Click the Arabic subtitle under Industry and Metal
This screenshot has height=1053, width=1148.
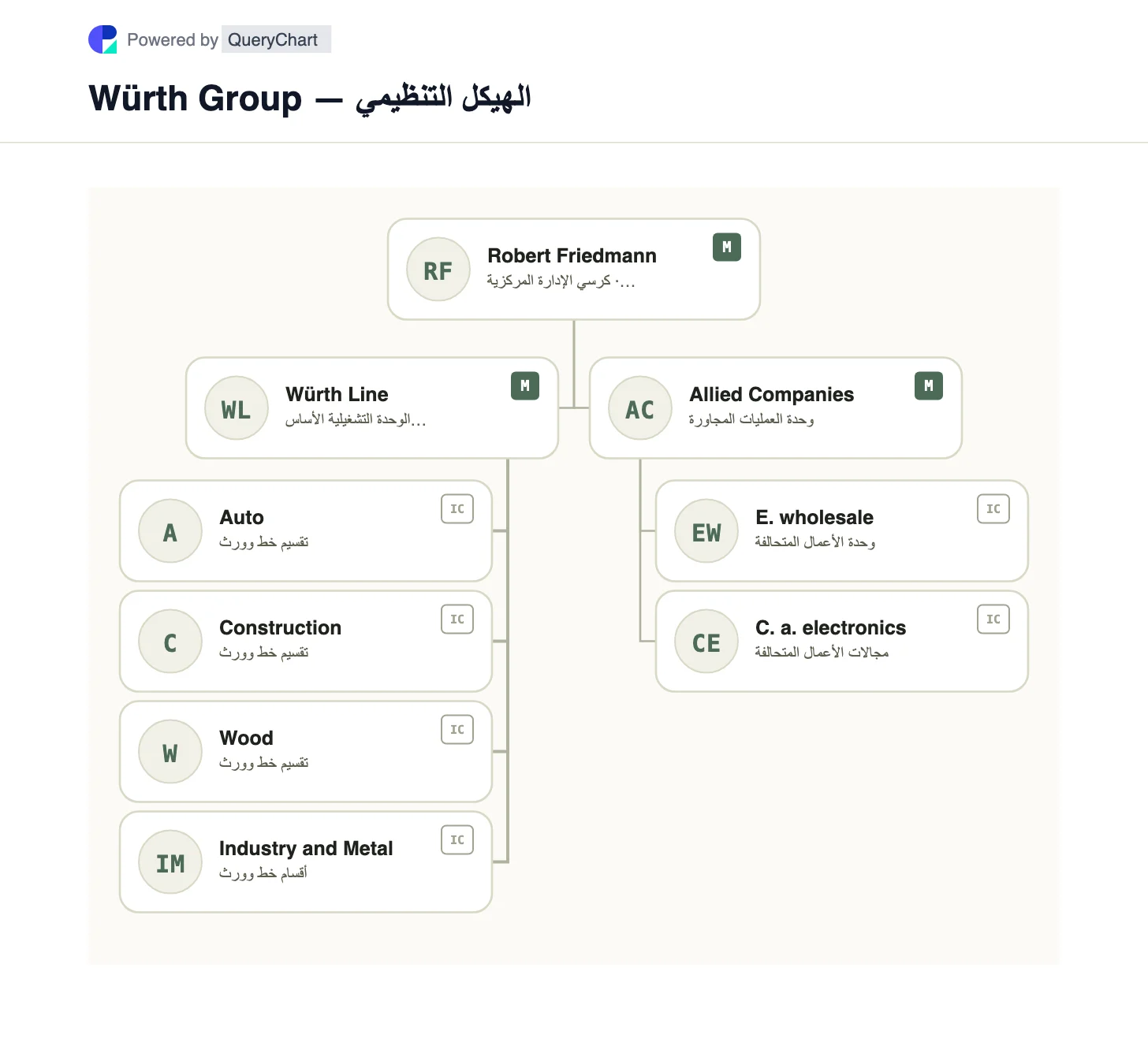tap(263, 873)
